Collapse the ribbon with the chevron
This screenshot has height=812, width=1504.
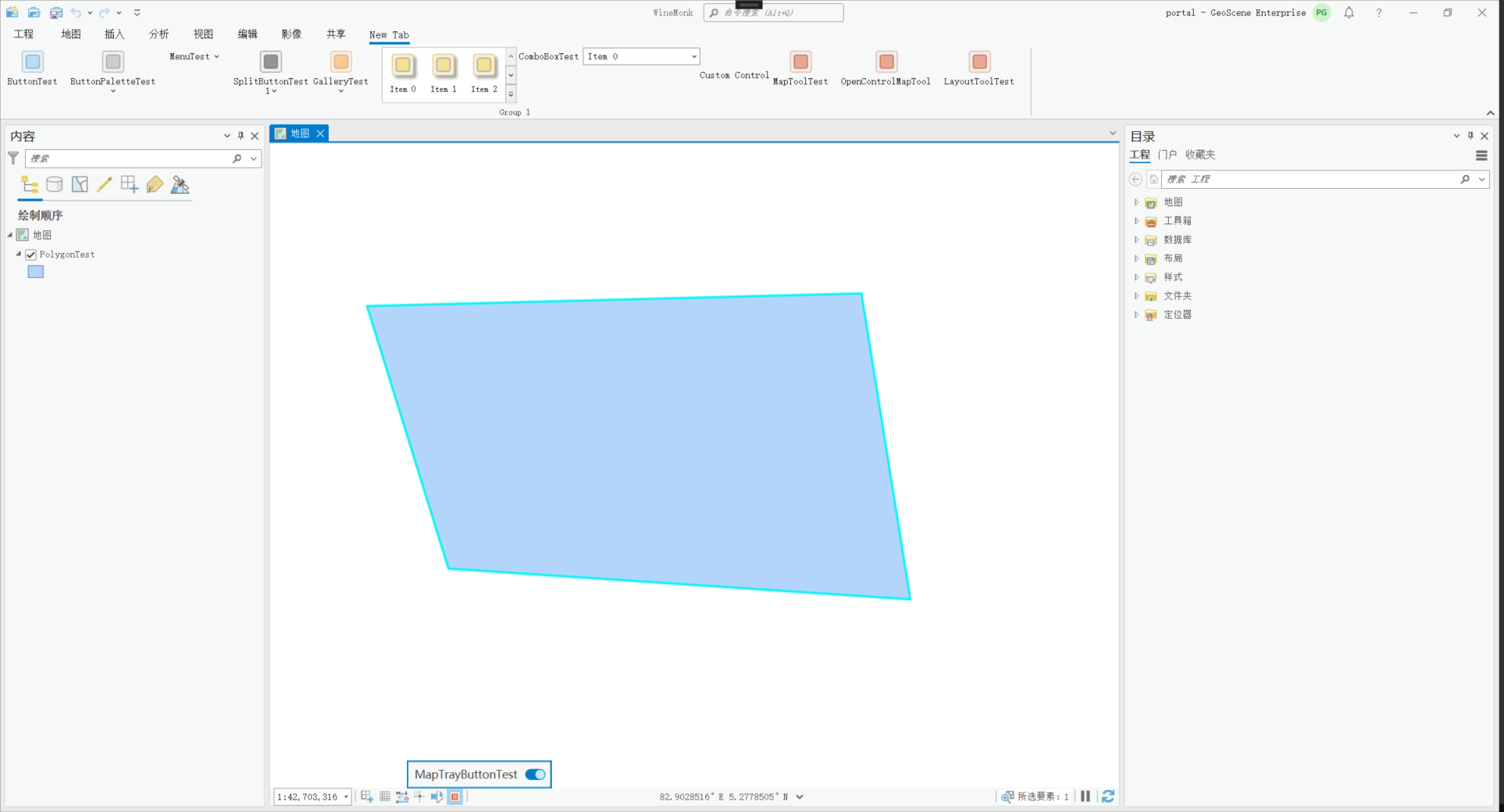(x=1491, y=113)
